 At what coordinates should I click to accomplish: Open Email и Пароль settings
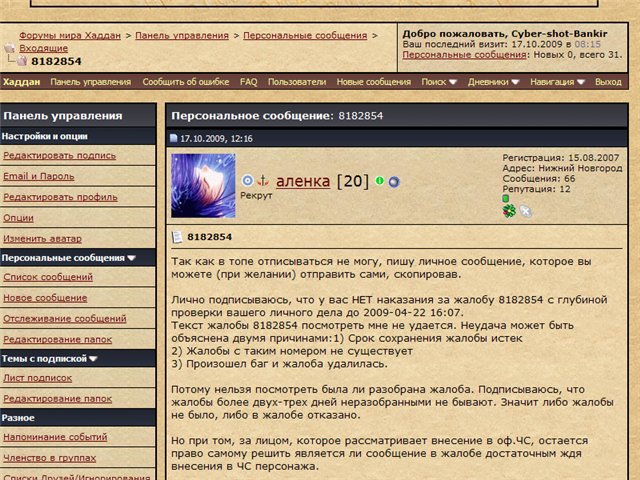pos(39,176)
